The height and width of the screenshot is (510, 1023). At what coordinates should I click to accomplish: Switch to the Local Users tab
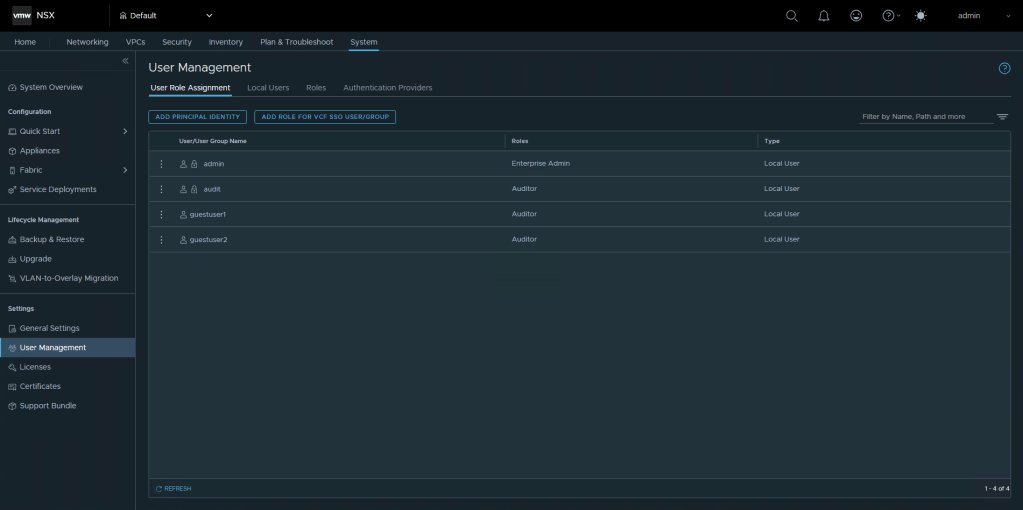coord(268,88)
